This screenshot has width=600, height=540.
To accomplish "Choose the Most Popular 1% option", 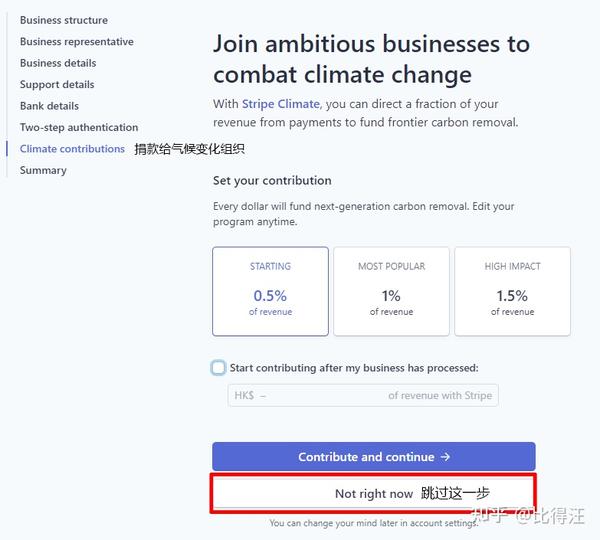I will pos(391,291).
